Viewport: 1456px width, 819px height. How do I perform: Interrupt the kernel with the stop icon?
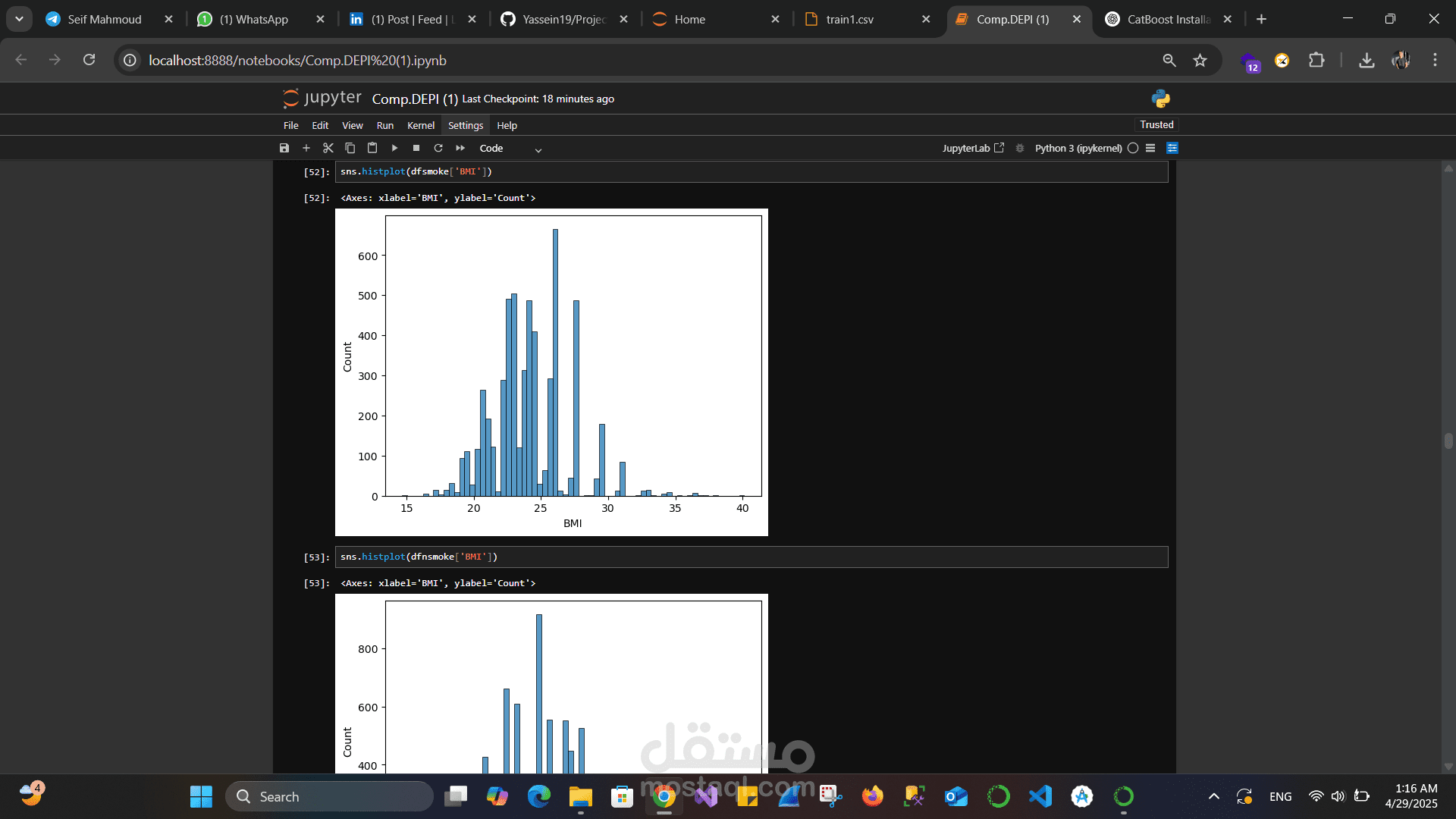pyautogui.click(x=416, y=148)
